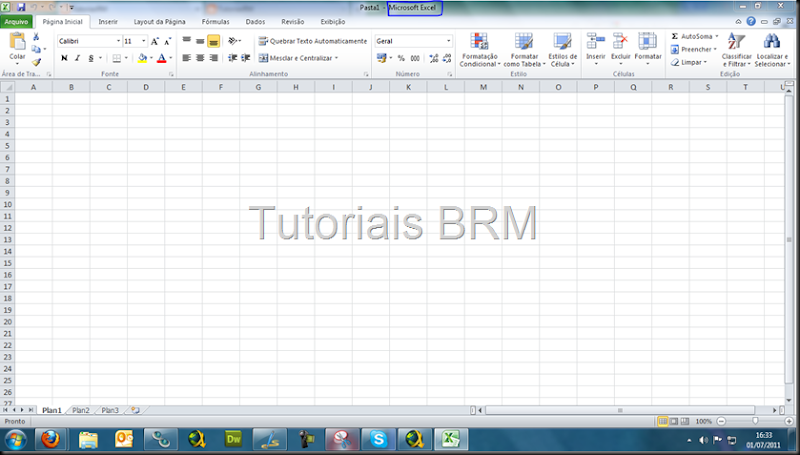Select the Plan2 sheet tab
This screenshot has width=800, height=455.
coord(81,410)
